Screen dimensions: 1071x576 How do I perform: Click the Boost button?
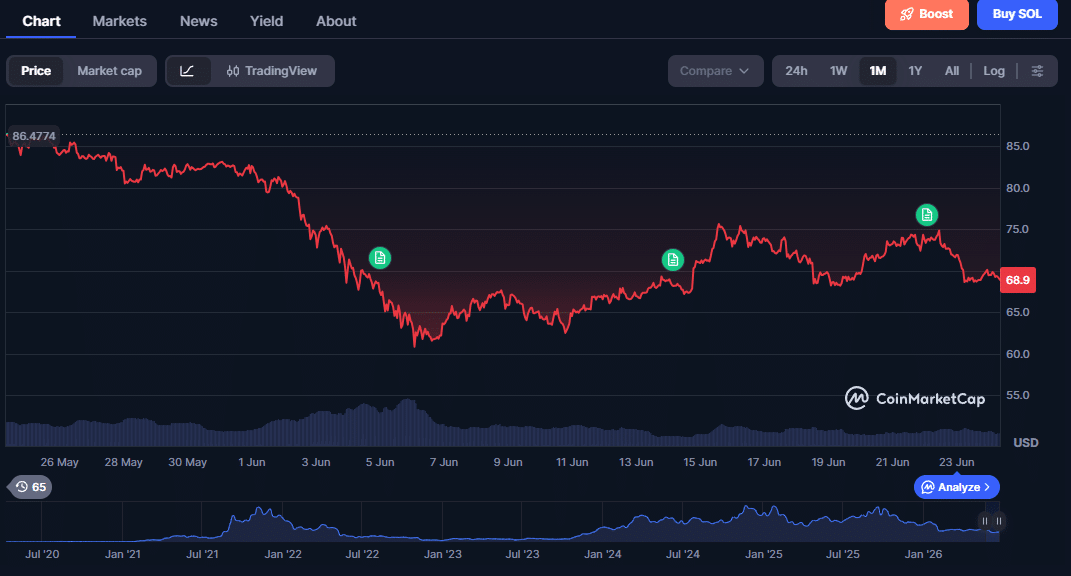927,14
